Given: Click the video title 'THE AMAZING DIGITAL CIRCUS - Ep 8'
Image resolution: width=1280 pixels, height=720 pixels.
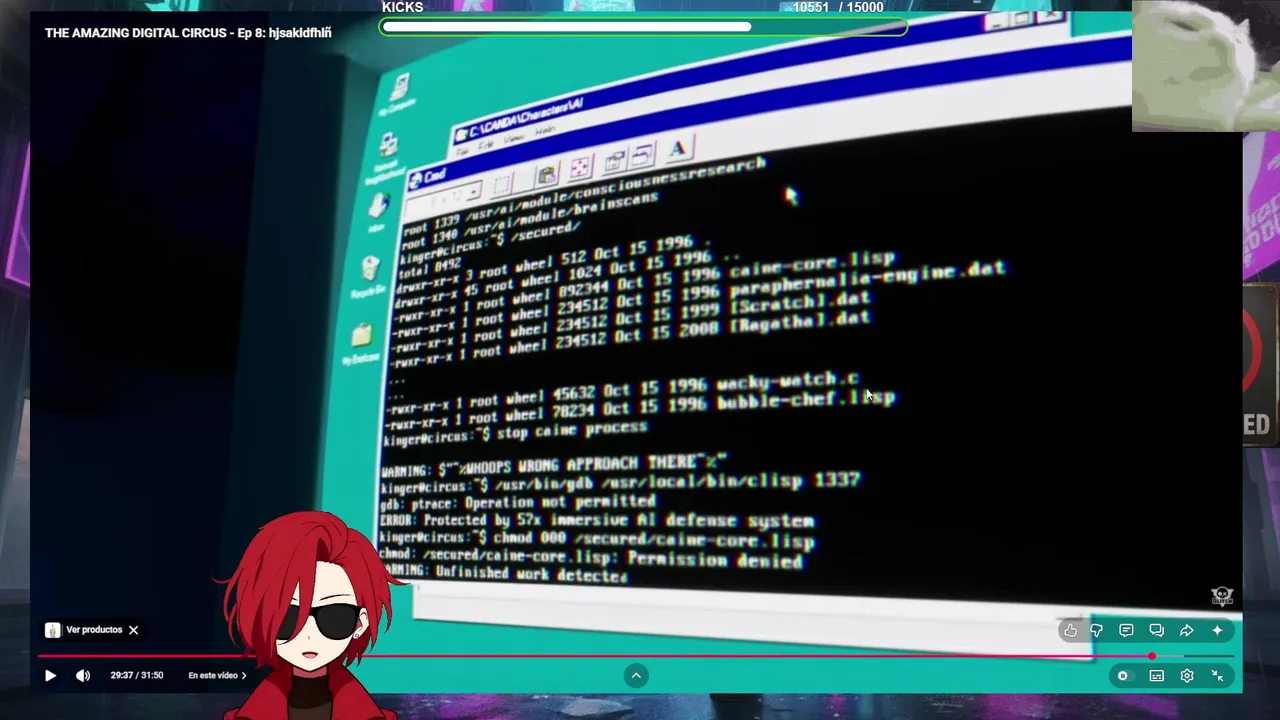Looking at the screenshot, I should pyautogui.click(x=188, y=33).
